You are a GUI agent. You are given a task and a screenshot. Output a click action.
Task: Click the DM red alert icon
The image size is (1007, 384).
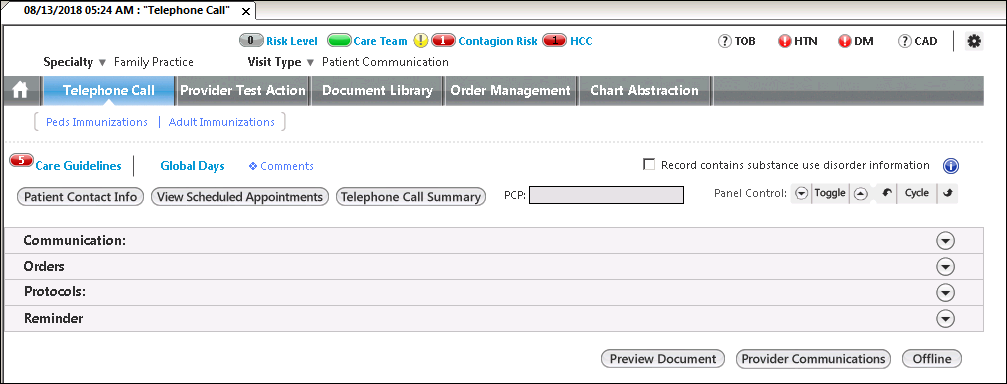[x=845, y=41]
